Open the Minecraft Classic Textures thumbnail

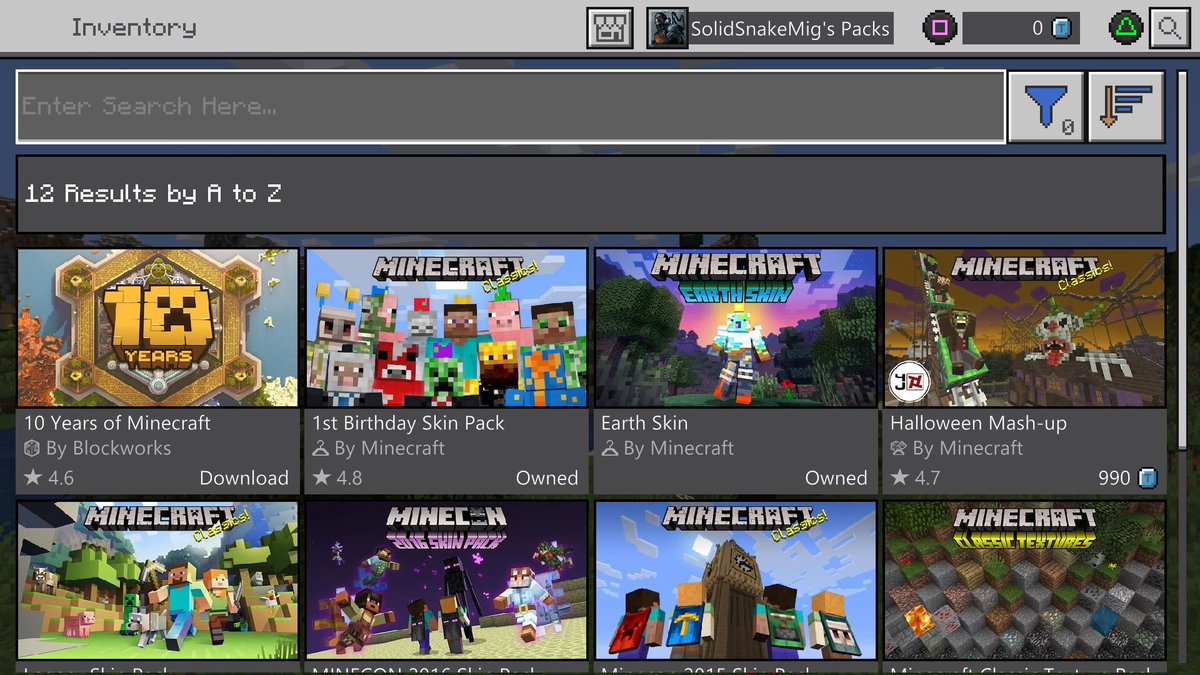(x=1025, y=580)
